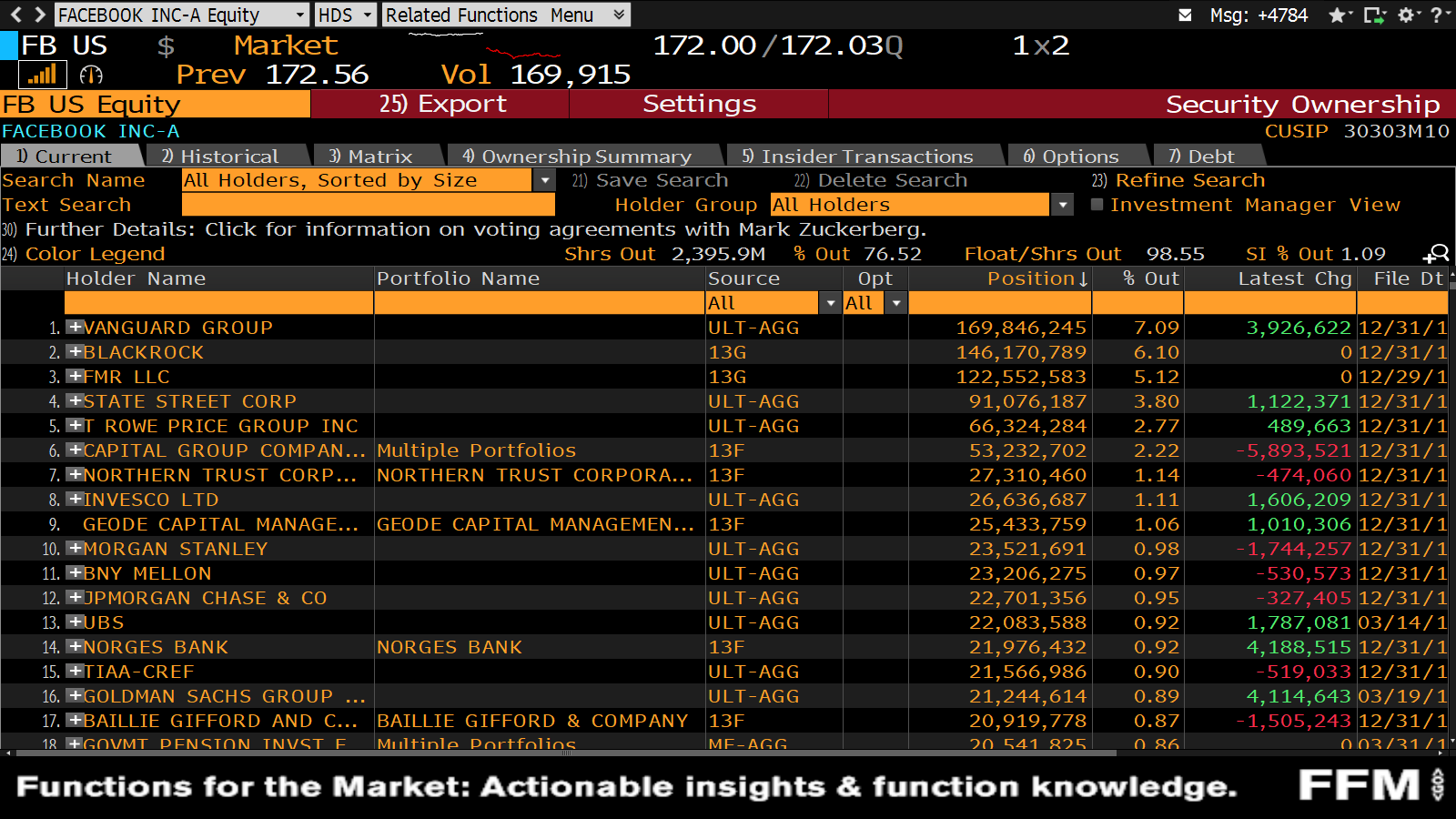Go forward with the right arrow icon
Viewport: 1456px width, 819px height.
click(39, 15)
